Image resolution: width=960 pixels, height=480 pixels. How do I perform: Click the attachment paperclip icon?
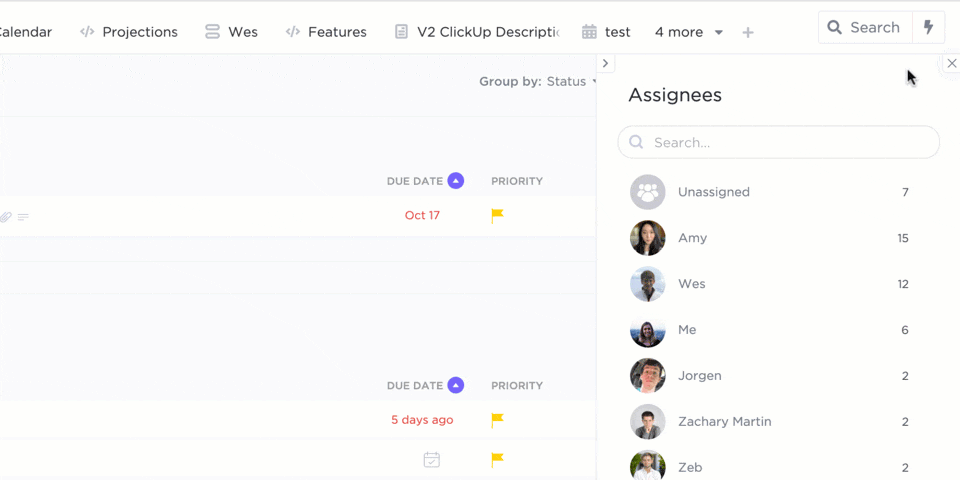pos(6,217)
